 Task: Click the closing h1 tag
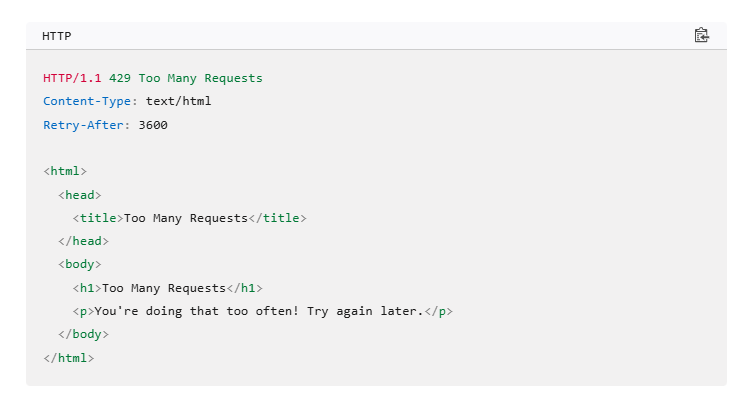click(244, 288)
